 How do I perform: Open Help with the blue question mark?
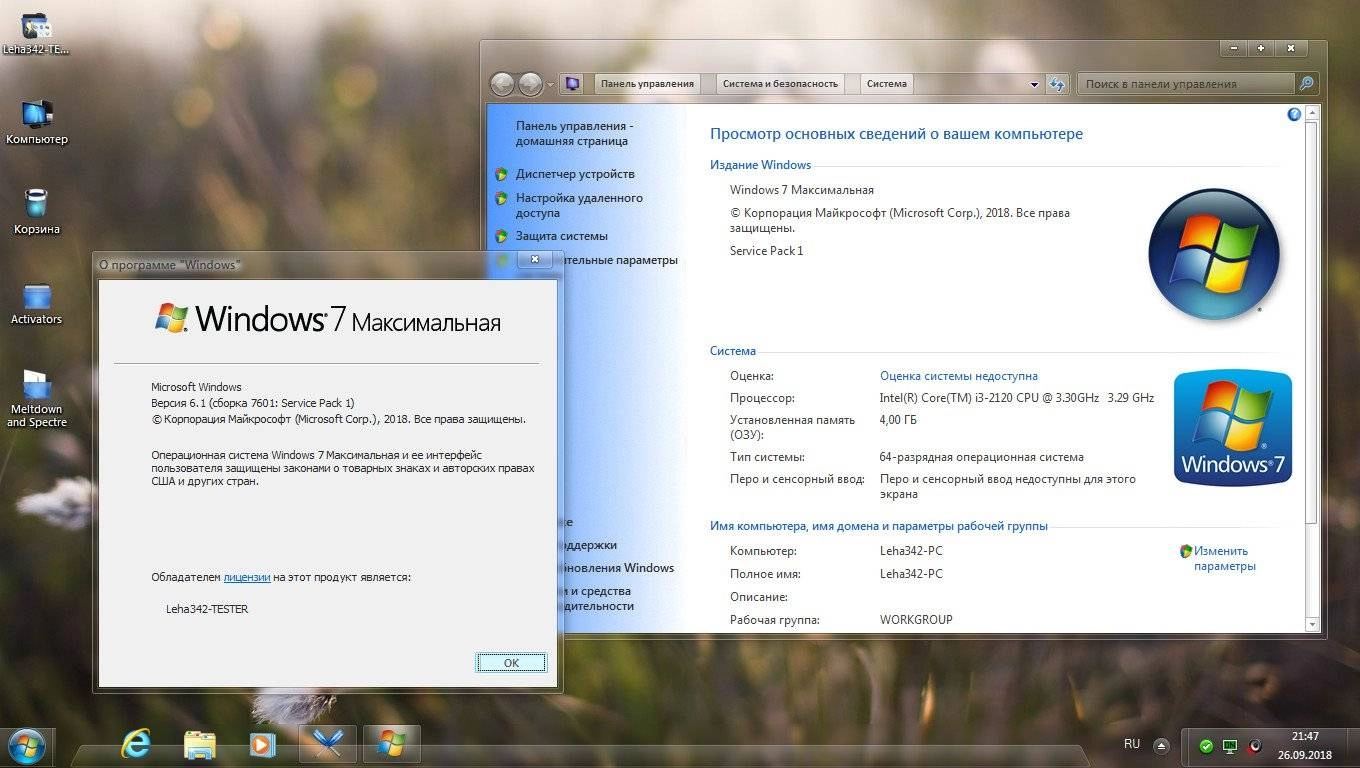point(1294,115)
